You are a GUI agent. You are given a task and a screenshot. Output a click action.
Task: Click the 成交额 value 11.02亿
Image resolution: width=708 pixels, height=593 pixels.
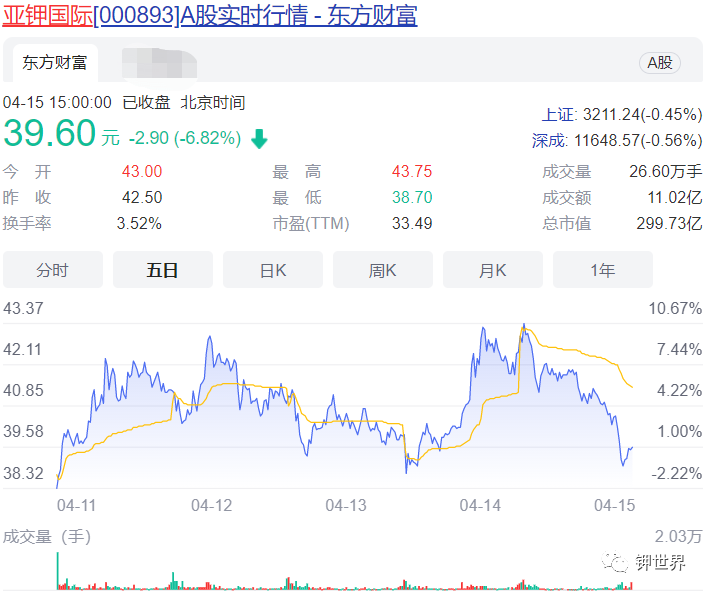[675, 197]
